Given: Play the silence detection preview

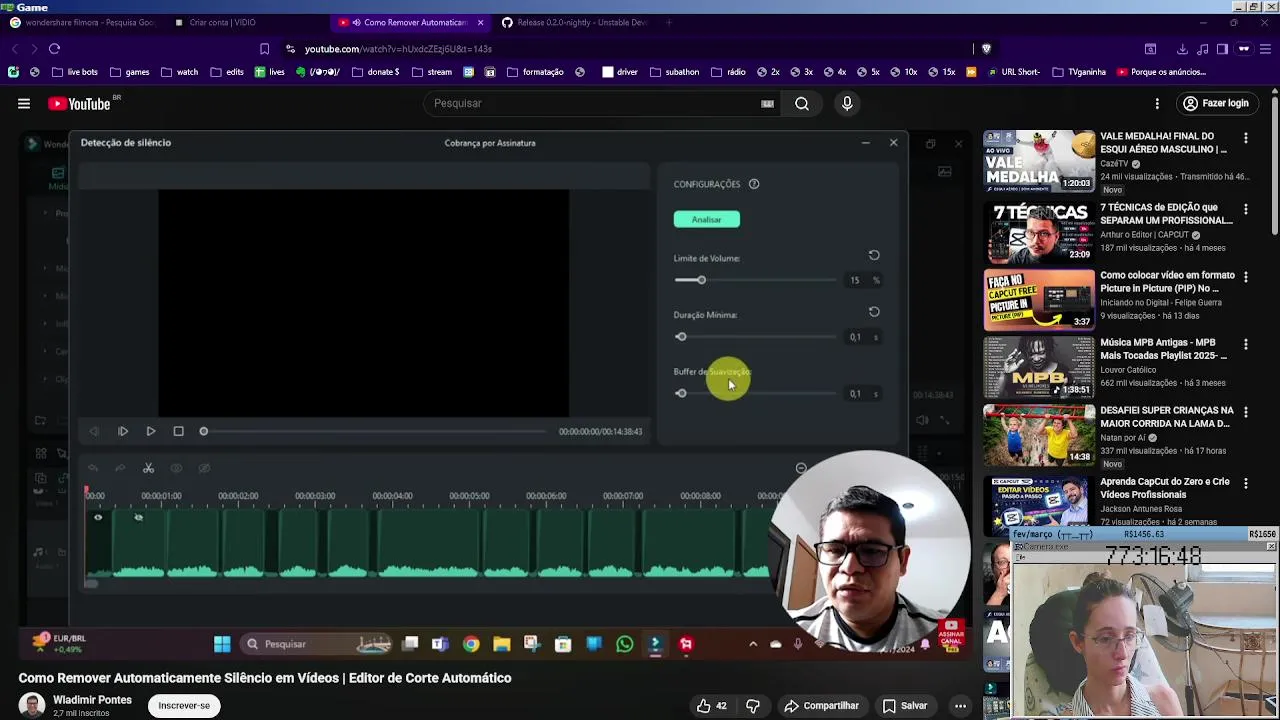Looking at the screenshot, I should [151, 431].
